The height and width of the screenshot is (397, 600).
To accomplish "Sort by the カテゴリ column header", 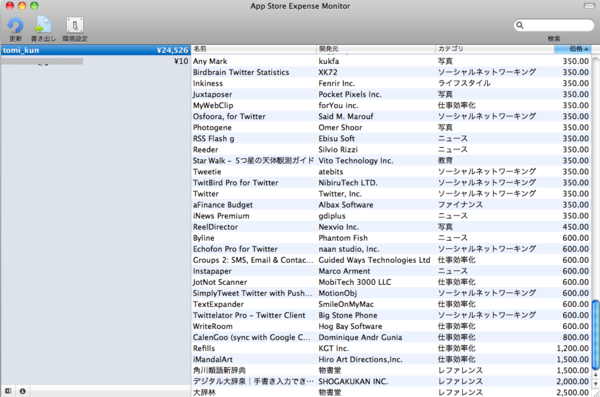I will pos(495,49).
